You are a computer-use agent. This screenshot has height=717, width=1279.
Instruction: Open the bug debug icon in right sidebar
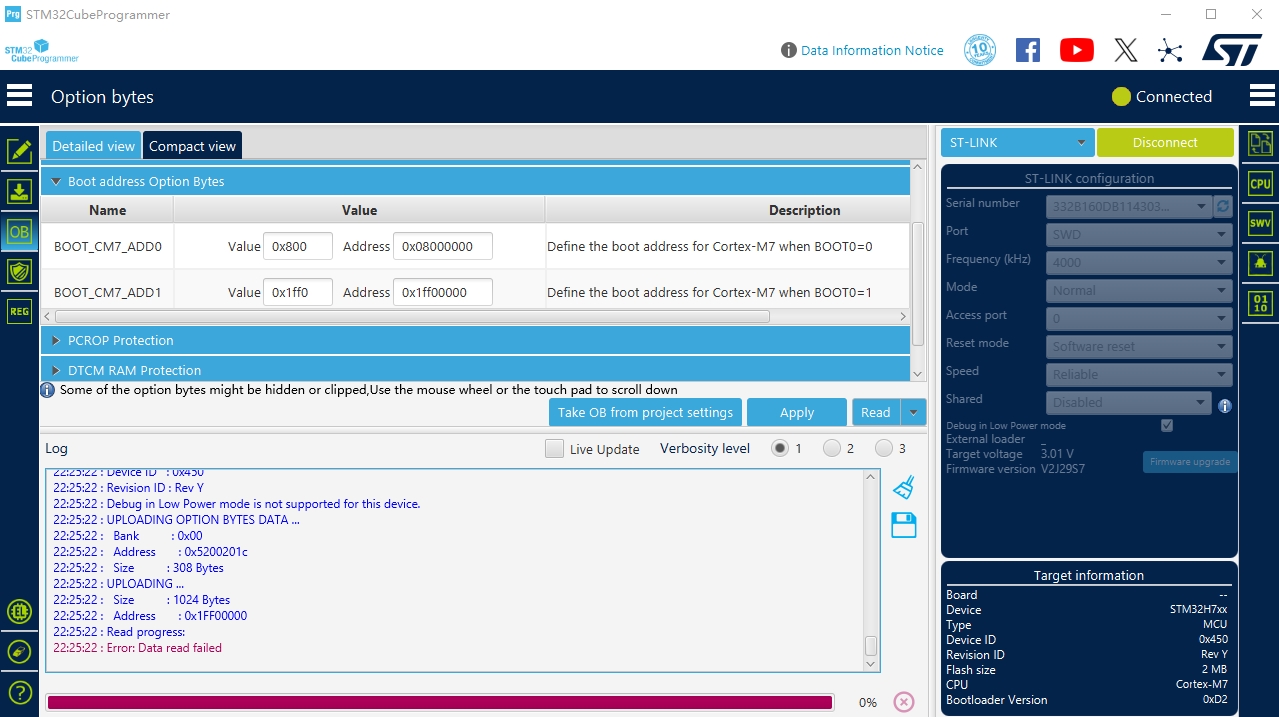[x=1260, y=264]
